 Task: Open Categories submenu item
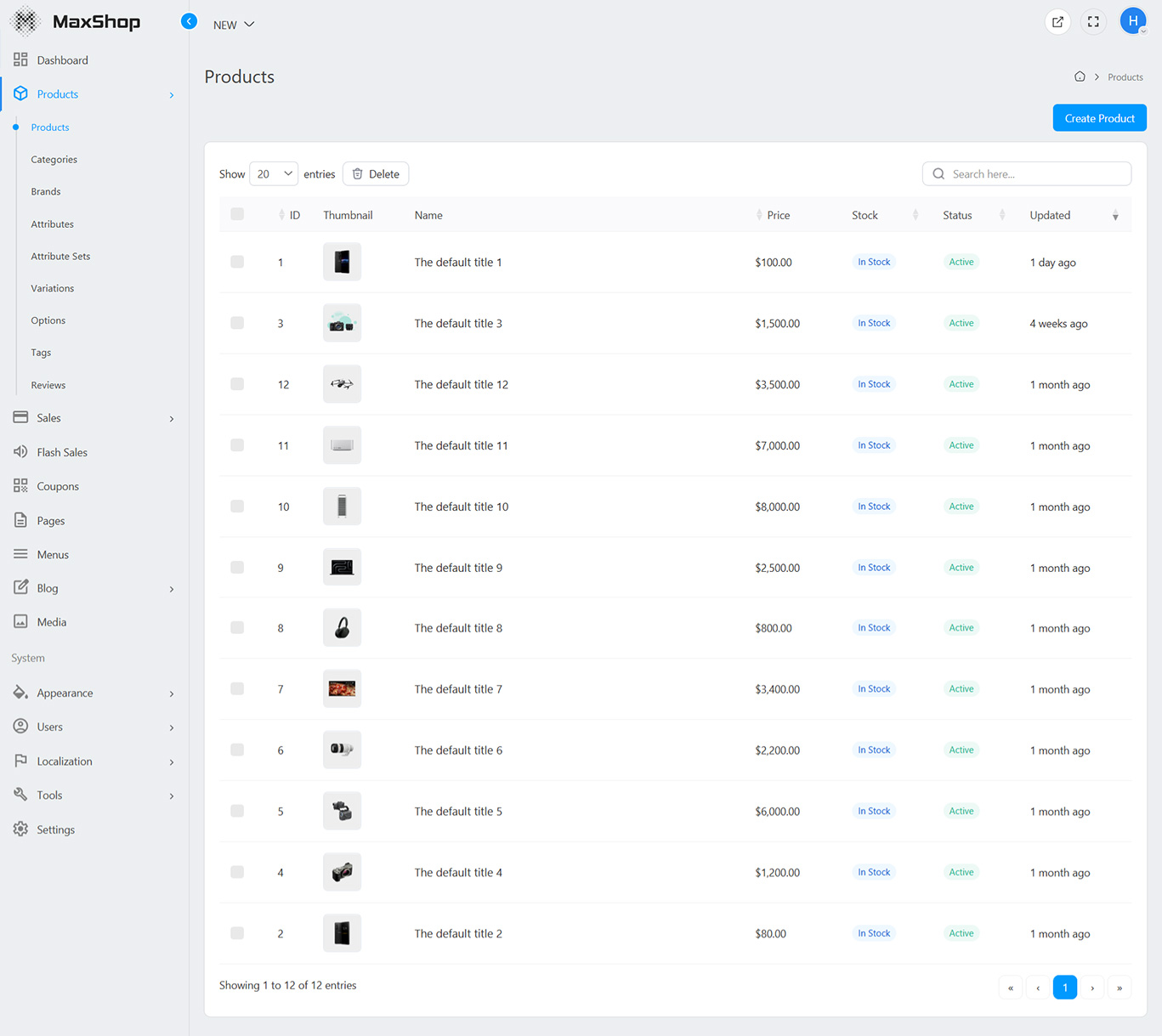[54, 160]
